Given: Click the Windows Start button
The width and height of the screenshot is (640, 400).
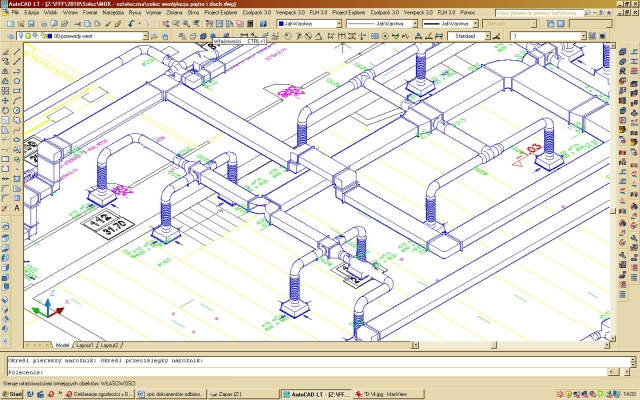Looking at the screenshot, I should point(12,394).
